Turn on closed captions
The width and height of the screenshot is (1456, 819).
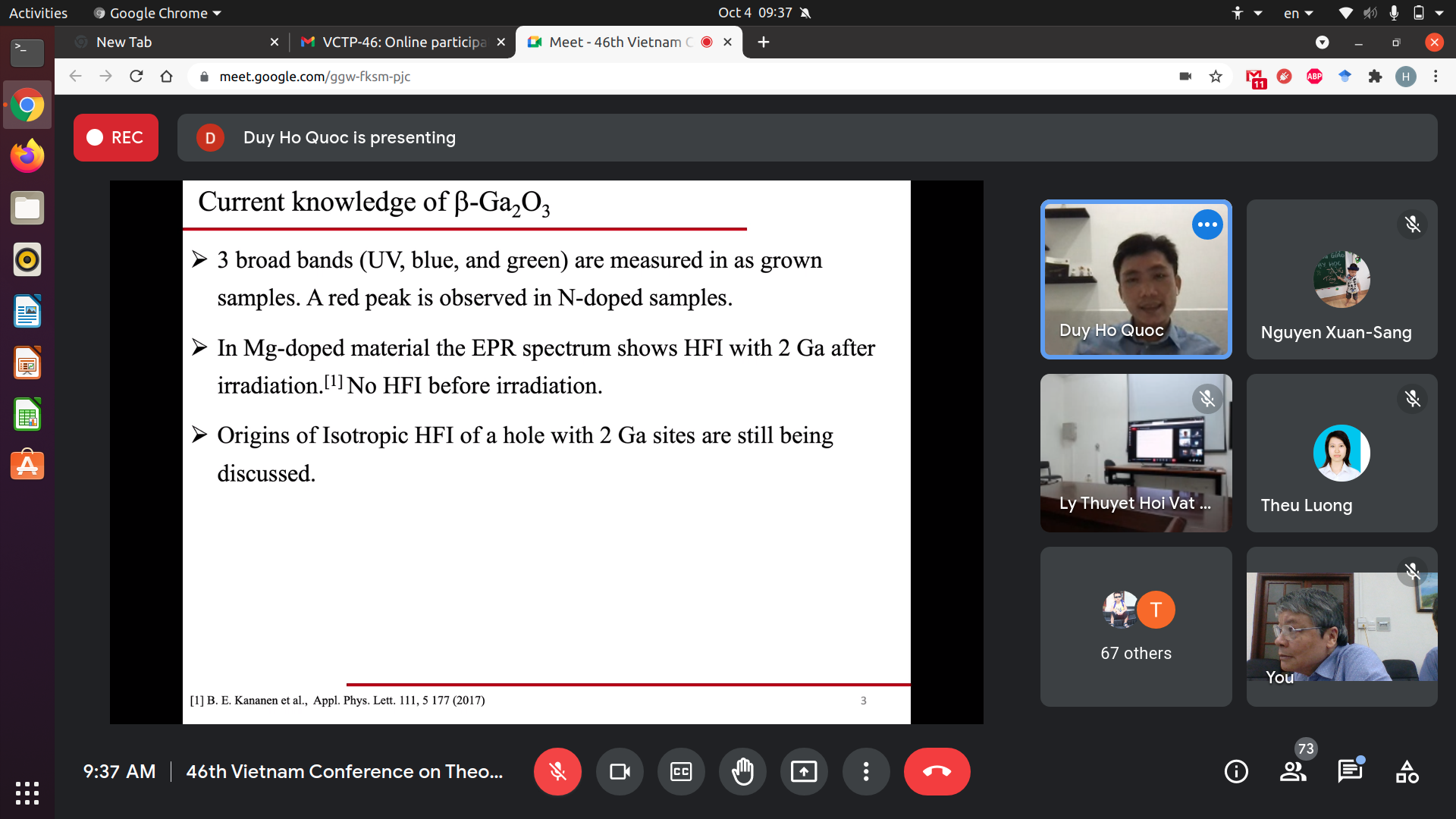click(x=681, y=772)
